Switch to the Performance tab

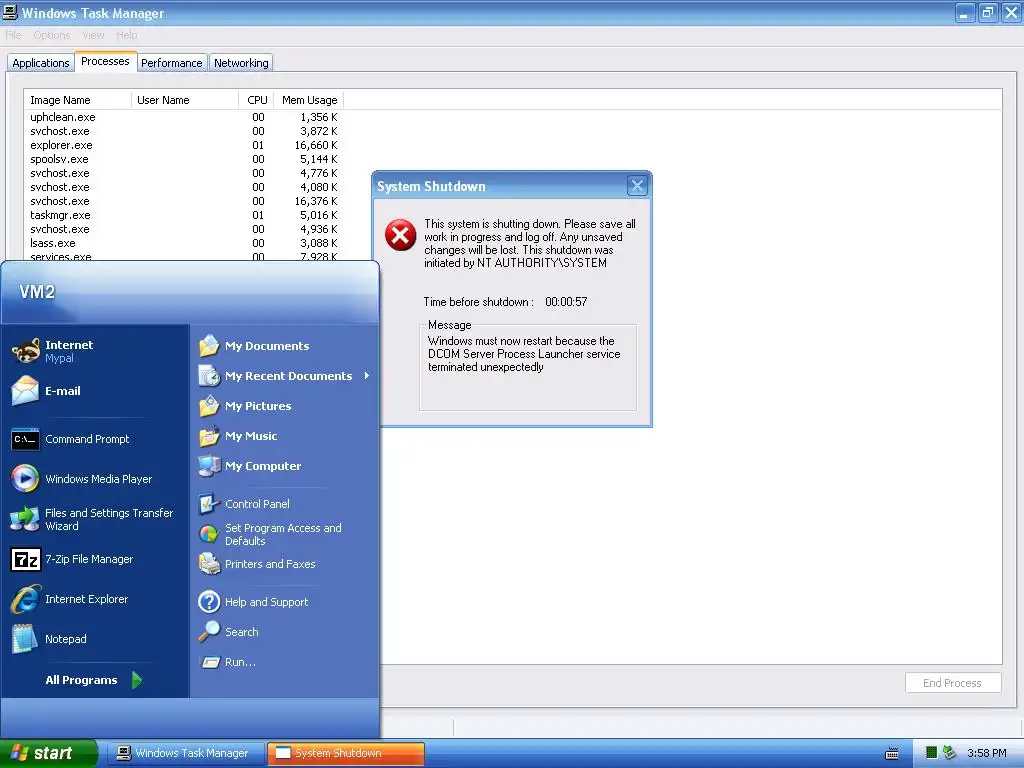pos(172,63)
